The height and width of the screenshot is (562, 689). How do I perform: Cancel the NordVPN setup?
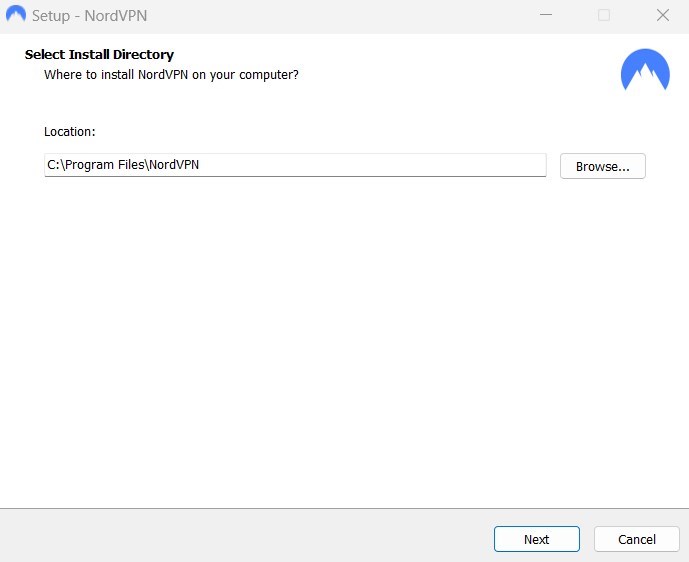click(x=637, y=539)
